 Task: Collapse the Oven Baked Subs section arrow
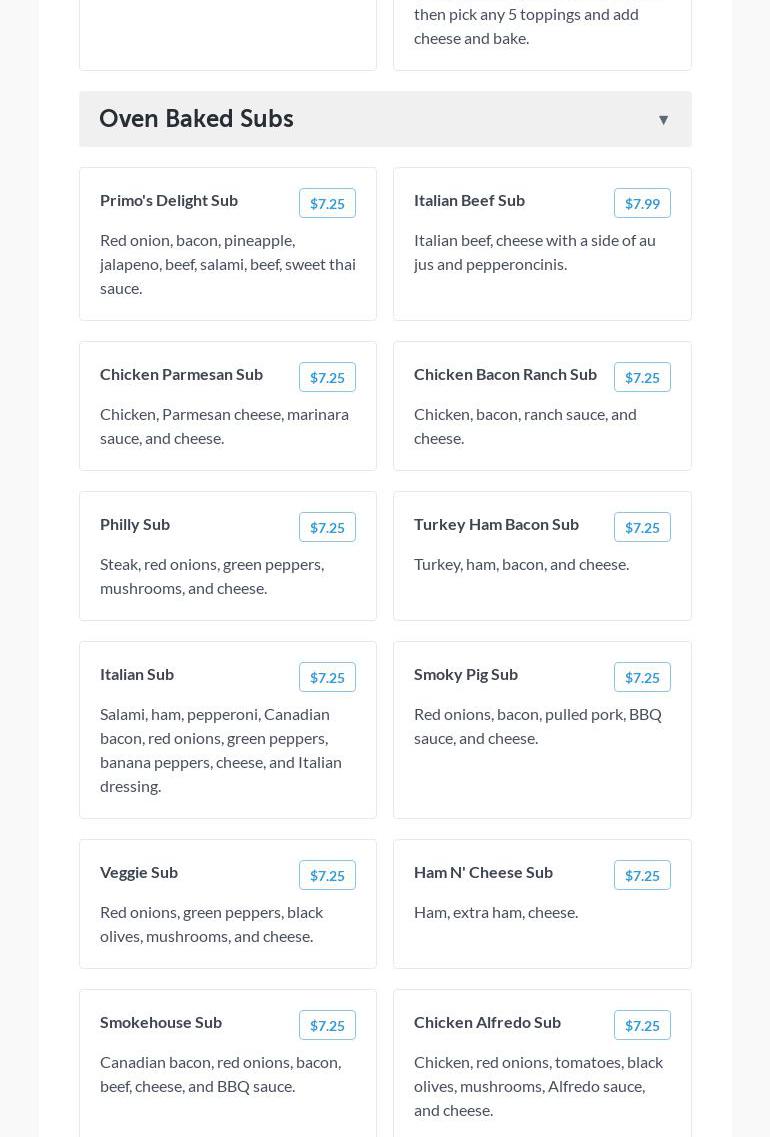coord(663,120)
